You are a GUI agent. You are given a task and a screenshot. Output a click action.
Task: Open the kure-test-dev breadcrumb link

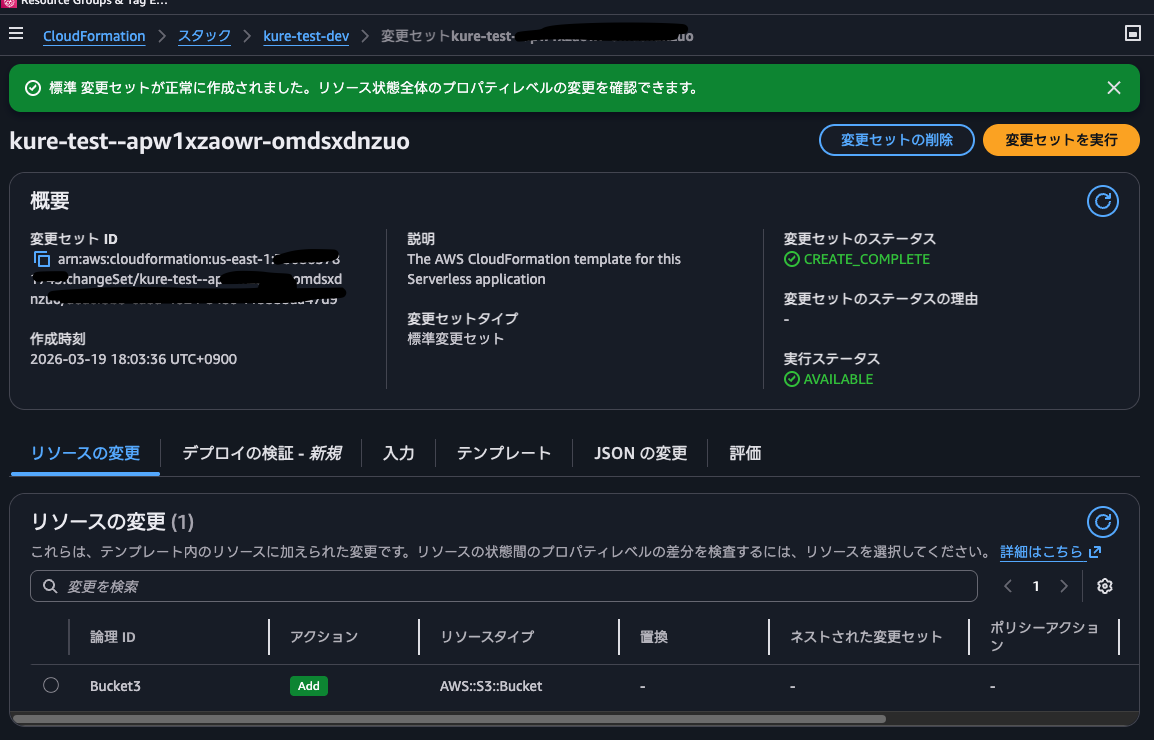306,36
